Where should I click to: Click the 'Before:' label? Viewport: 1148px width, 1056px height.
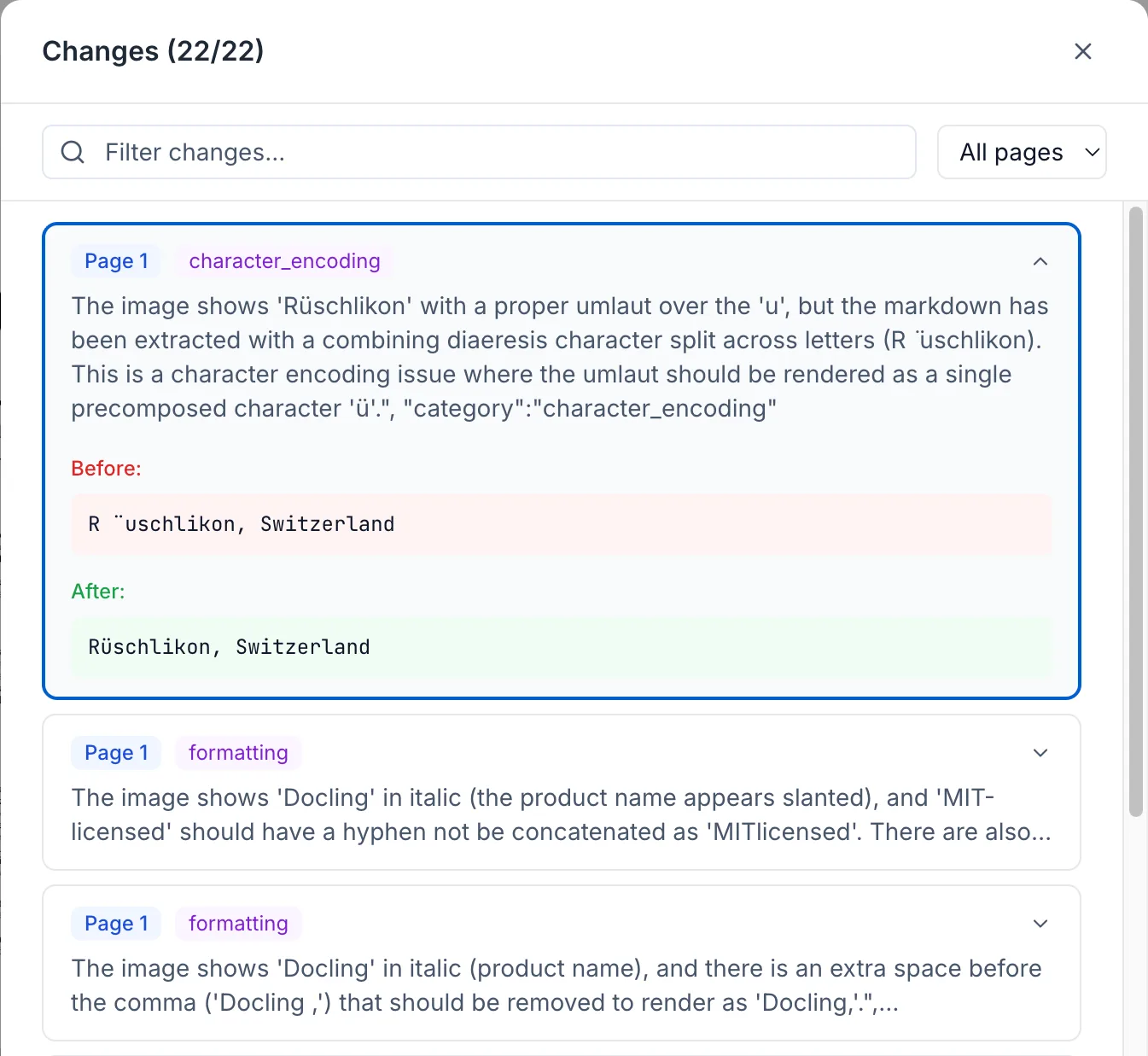(106, 469)
